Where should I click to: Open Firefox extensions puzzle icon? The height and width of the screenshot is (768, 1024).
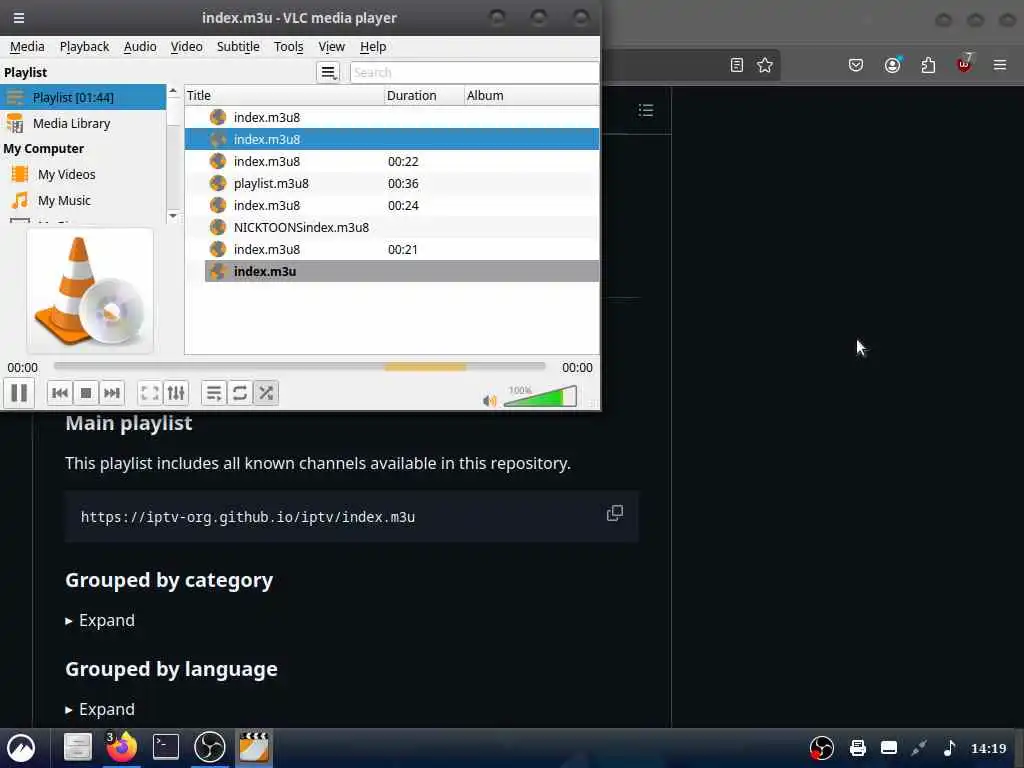[x=928, y=65]
